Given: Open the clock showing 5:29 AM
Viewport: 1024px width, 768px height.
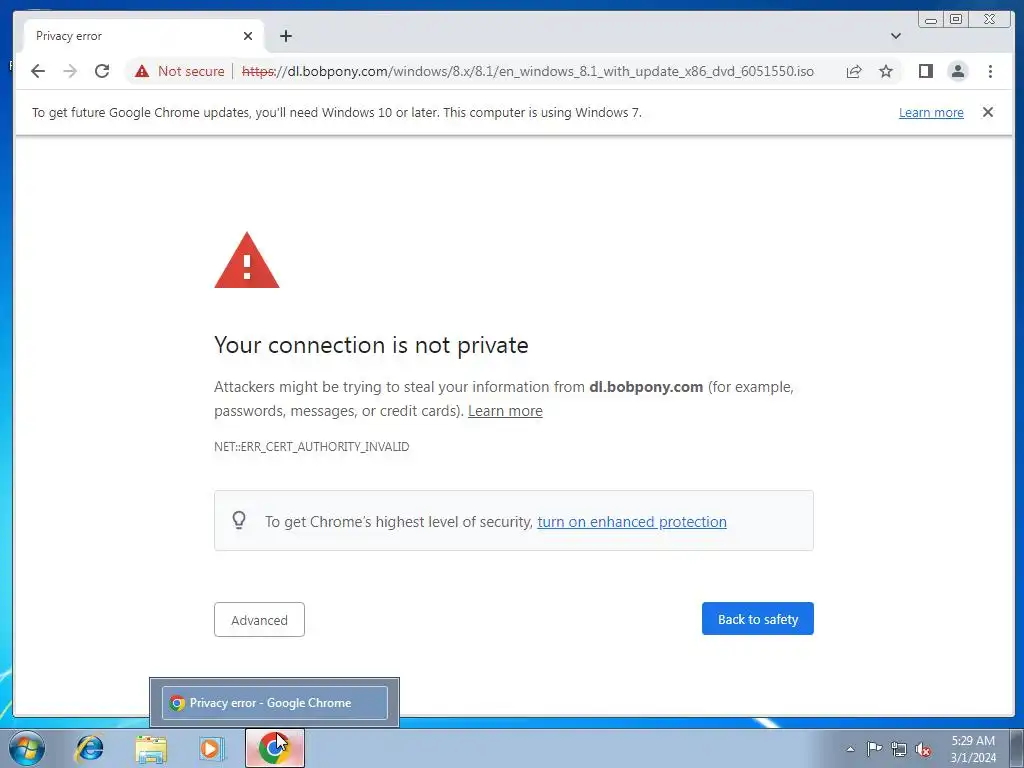Looking at the screenshot, I should [x=972, y=749].
